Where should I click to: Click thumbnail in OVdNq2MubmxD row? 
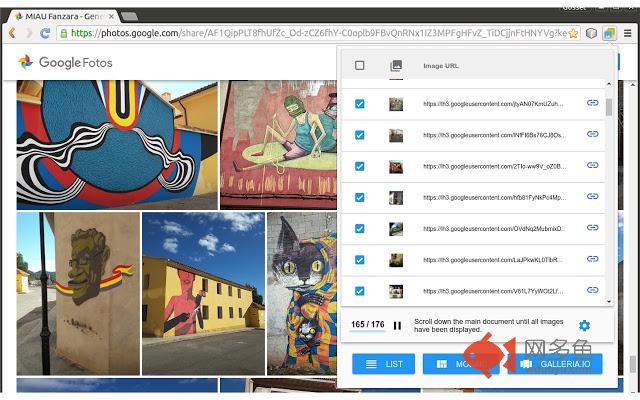coord(396,229)
